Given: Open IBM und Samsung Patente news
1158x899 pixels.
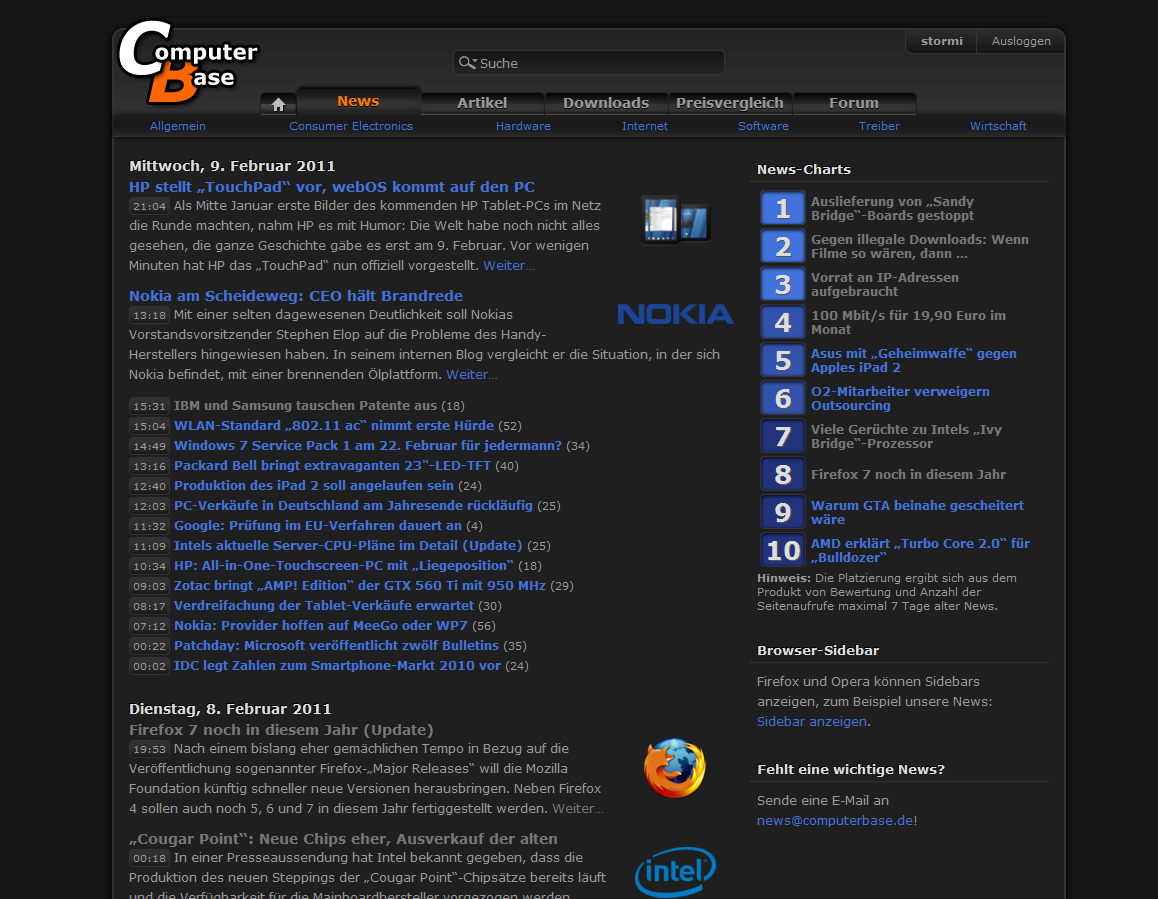Looking at the screenshot, I should point(305,406).
